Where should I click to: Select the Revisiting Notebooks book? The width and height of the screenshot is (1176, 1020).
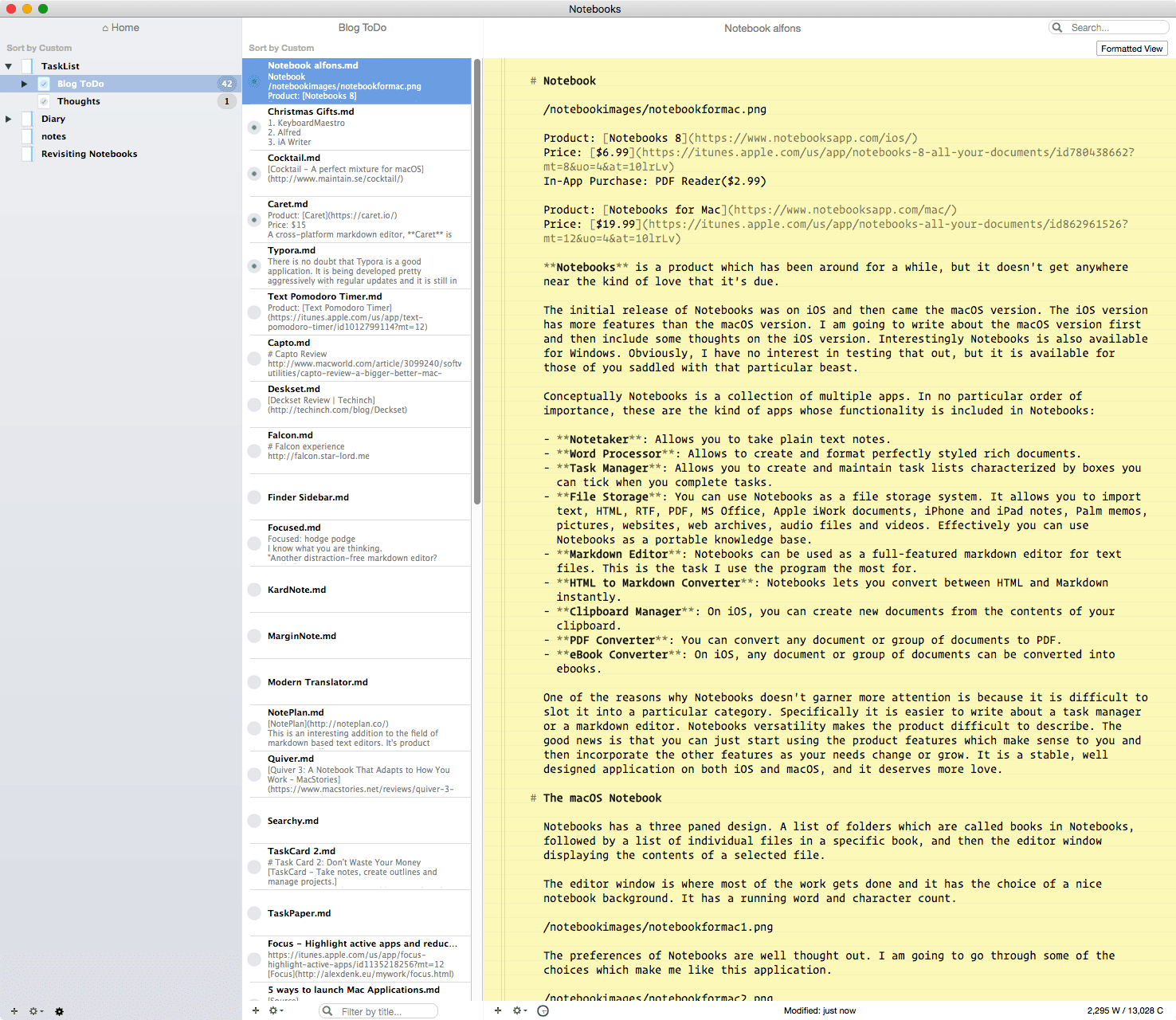click(x=120, y=154)
